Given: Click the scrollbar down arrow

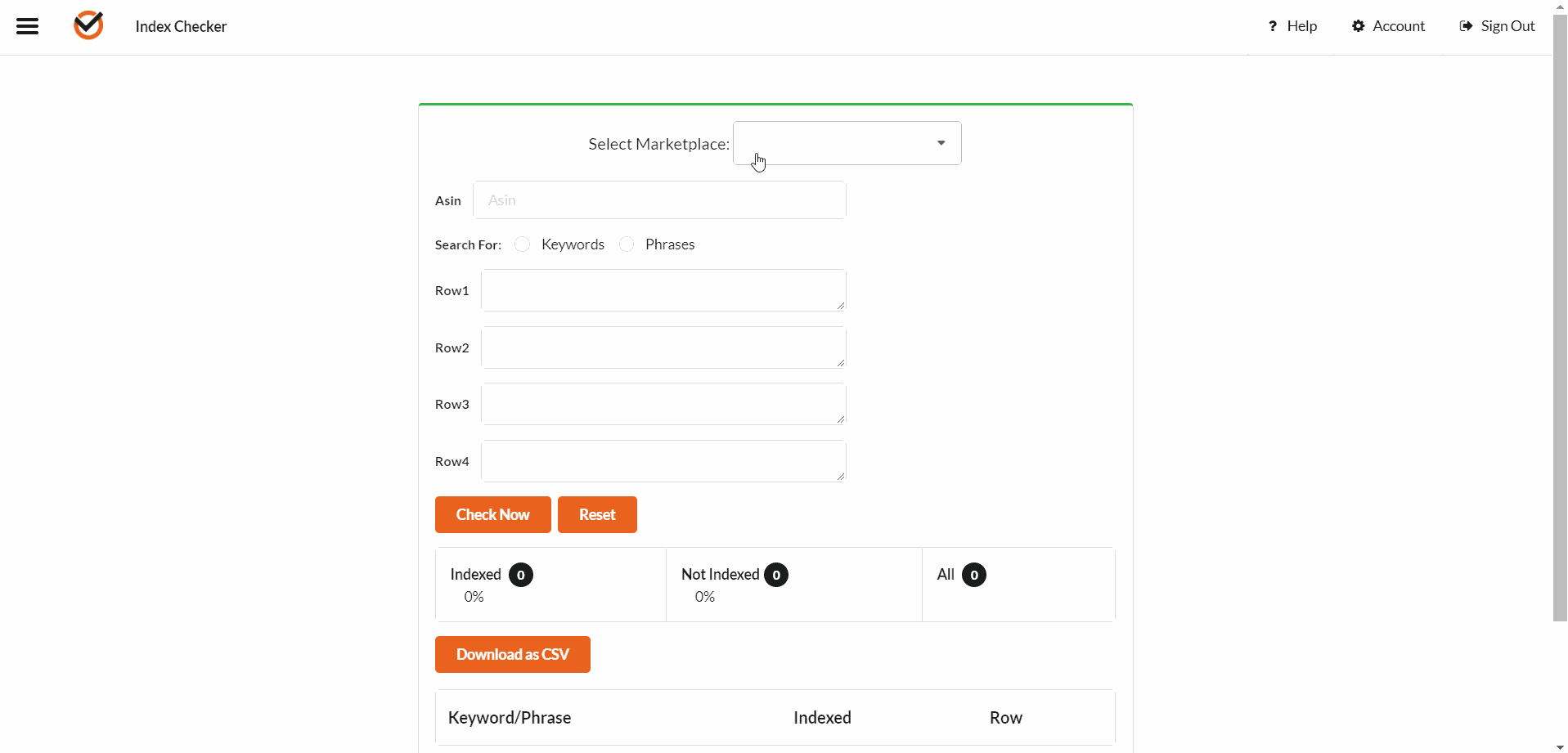Looking at the screenshot, I should 1560,746.
